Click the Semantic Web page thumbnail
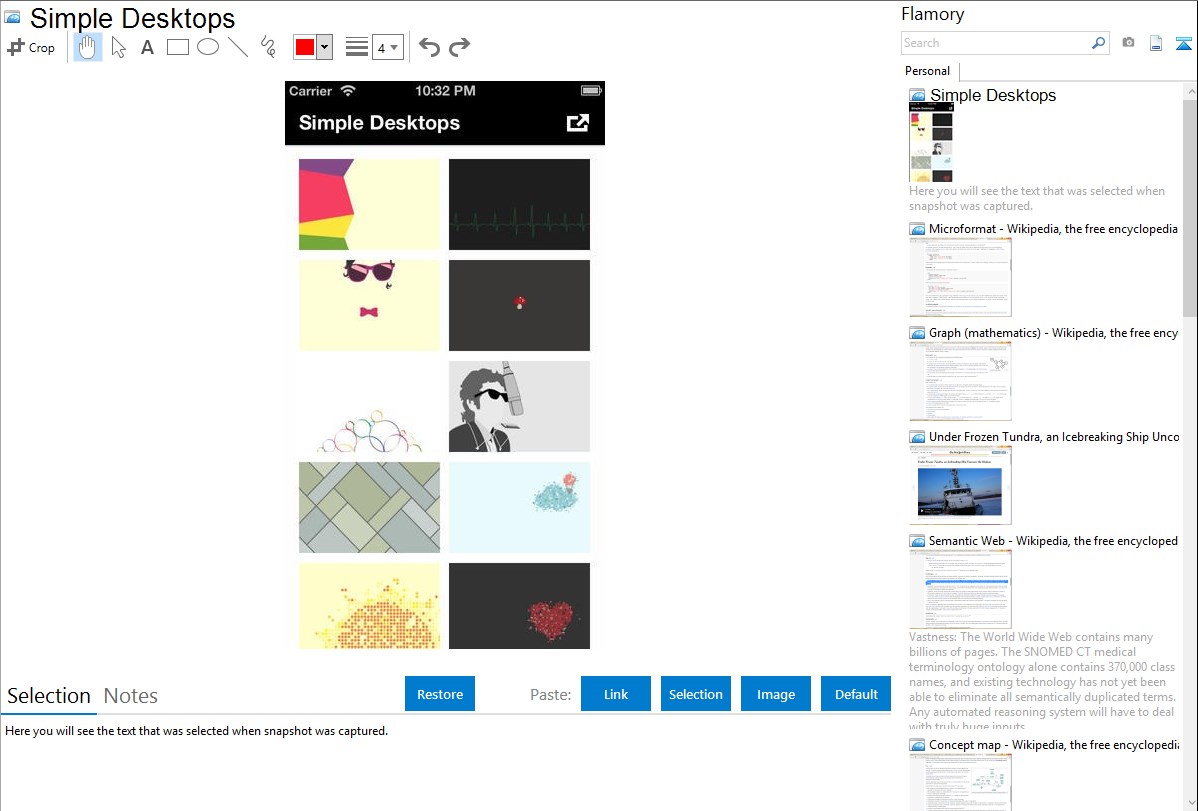 pos(960,589)
